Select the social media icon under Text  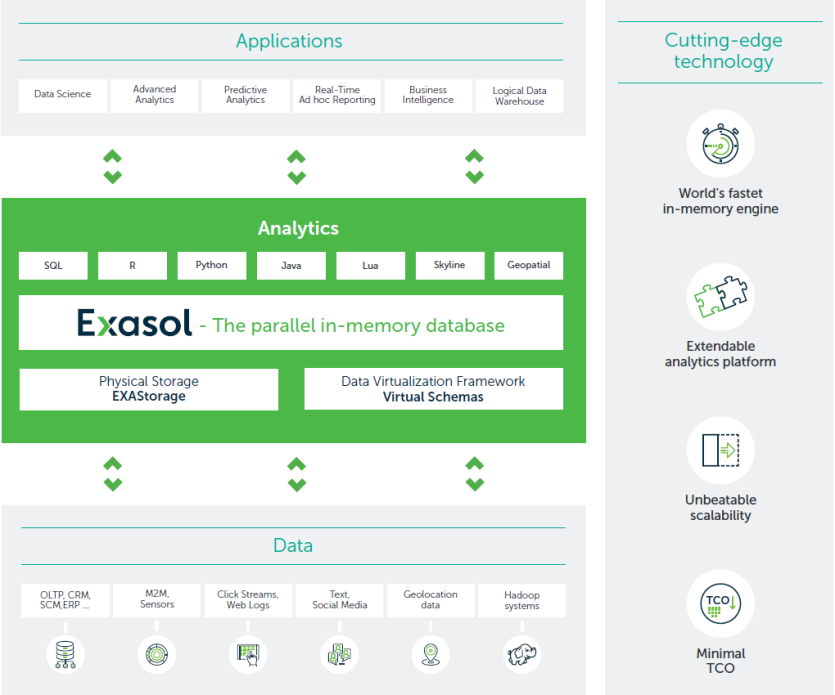339,655
